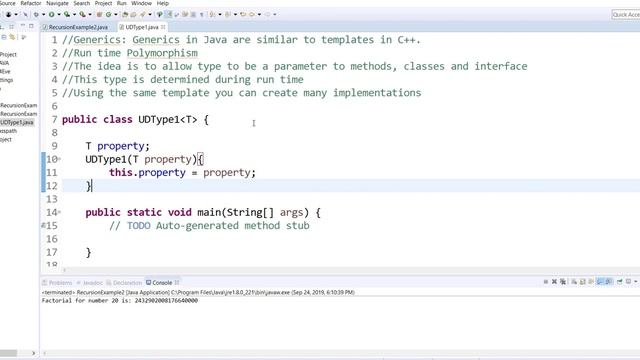This screenshot has height=360, width=640.
Task: Open the Project menu
Action: 103,3
